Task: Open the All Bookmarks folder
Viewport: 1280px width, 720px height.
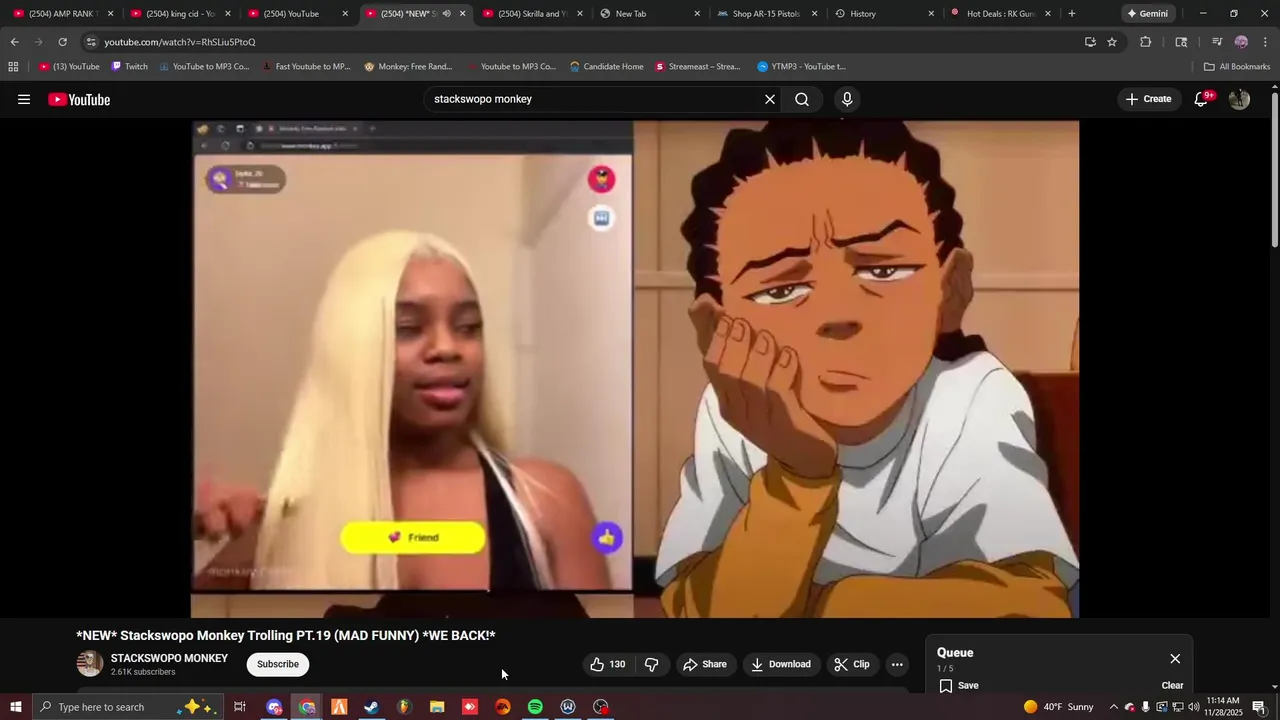Action: point(1237,67)
